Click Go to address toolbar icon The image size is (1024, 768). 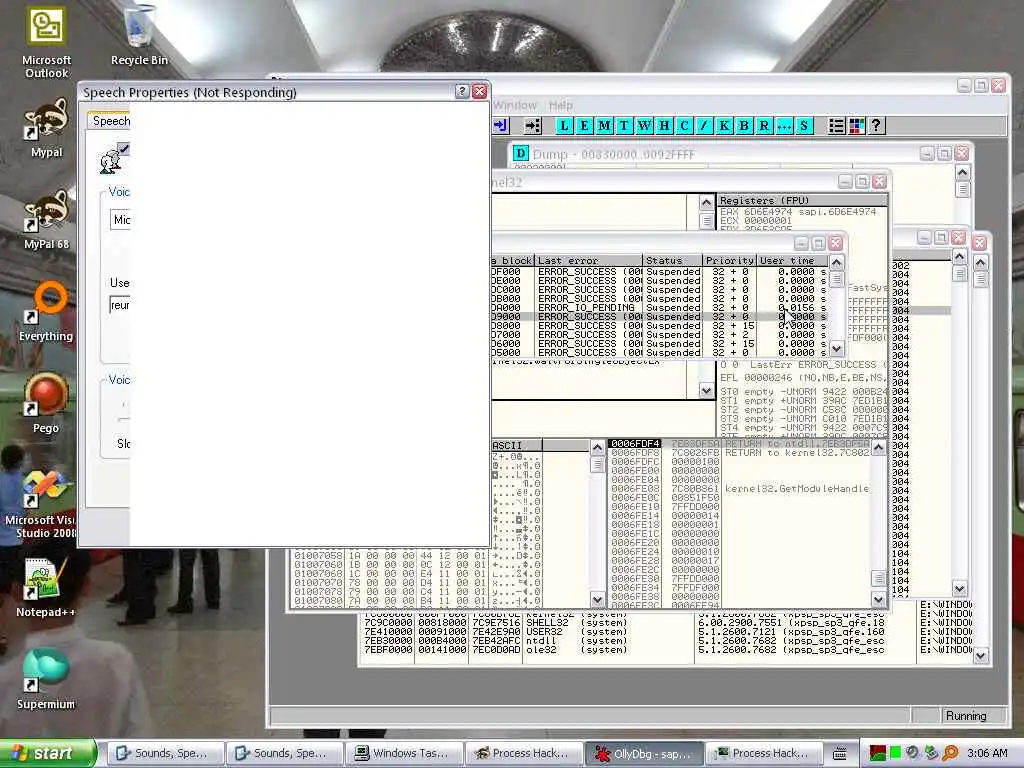(533, 126)
